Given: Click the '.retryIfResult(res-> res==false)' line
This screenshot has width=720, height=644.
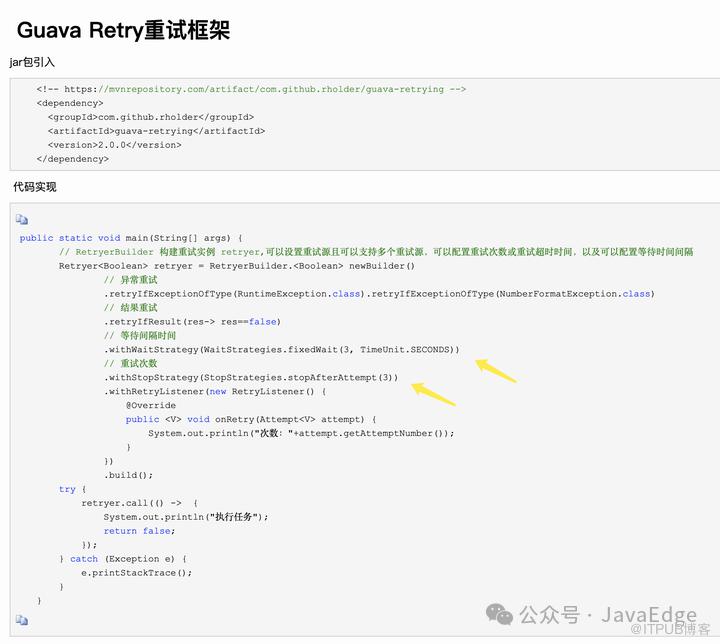Looking at the screenshot, I should tap(192, 322).
